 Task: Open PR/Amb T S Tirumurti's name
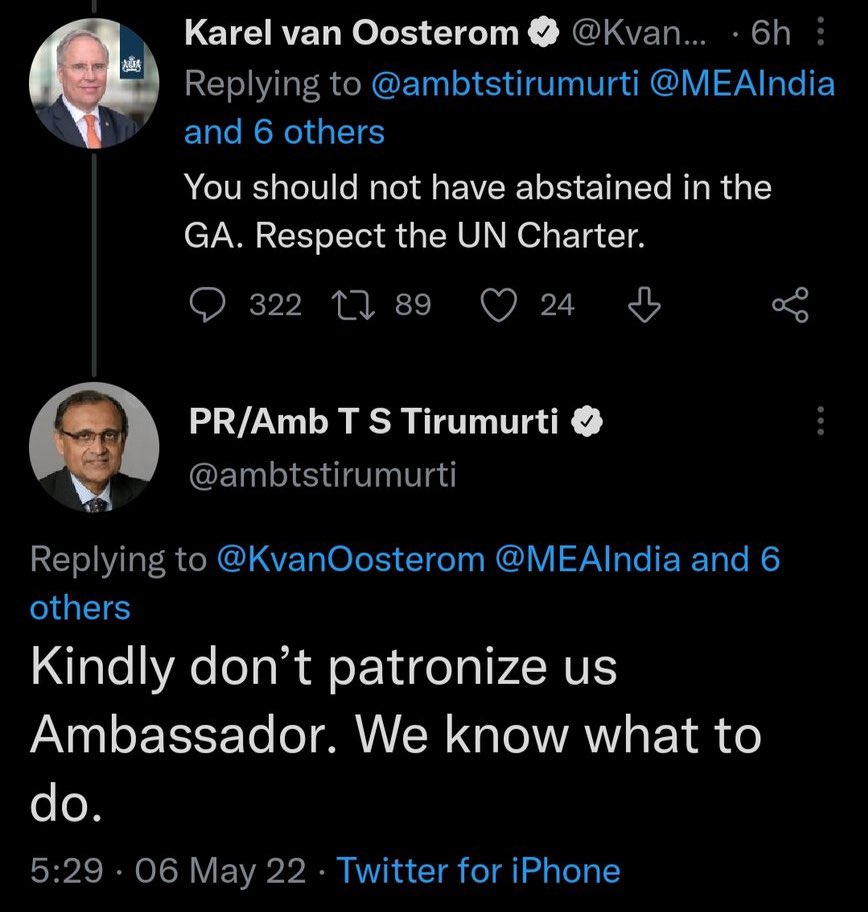375,424
